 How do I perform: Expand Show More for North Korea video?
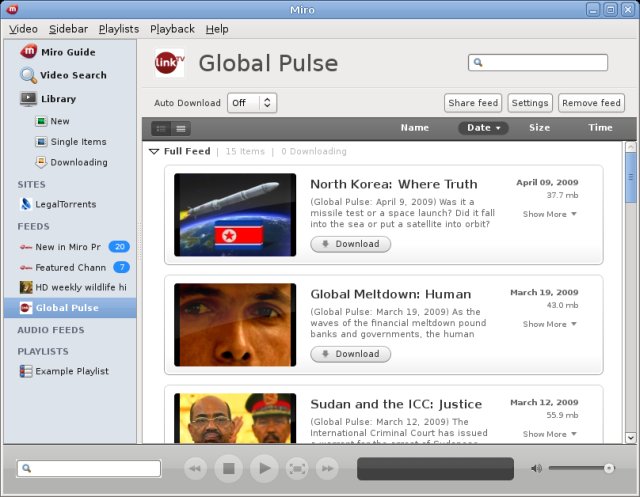coord(549,214)
